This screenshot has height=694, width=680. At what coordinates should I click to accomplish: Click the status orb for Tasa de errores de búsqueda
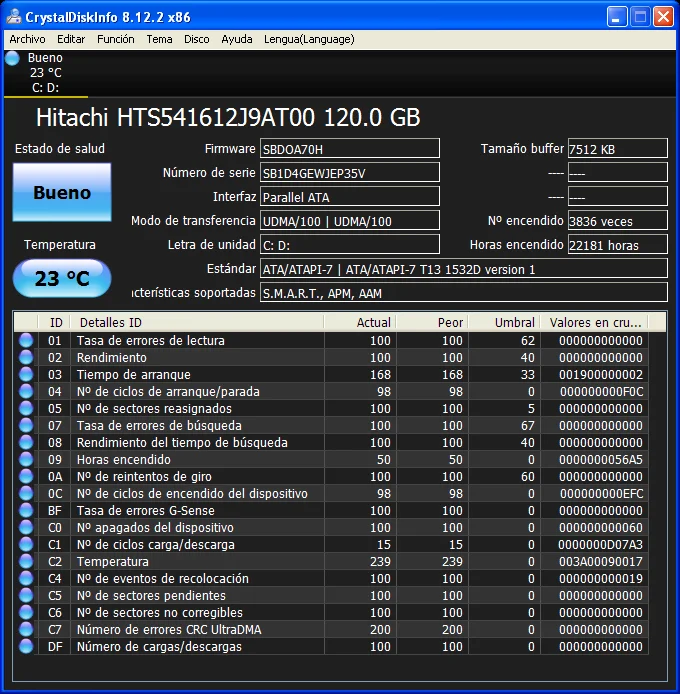pyautogui.click(x=26, y=425)
